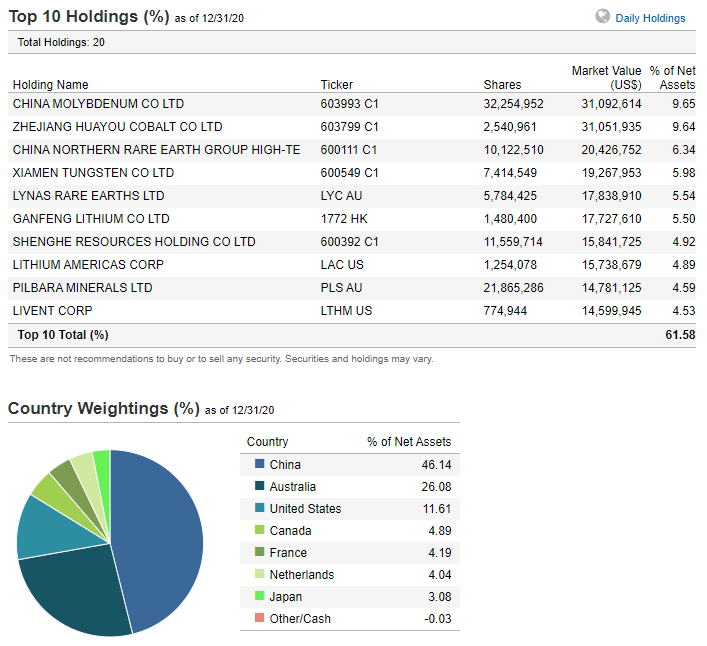Select XIAMEN TUNGSTEN CO LTD holding

pos(93,173)
